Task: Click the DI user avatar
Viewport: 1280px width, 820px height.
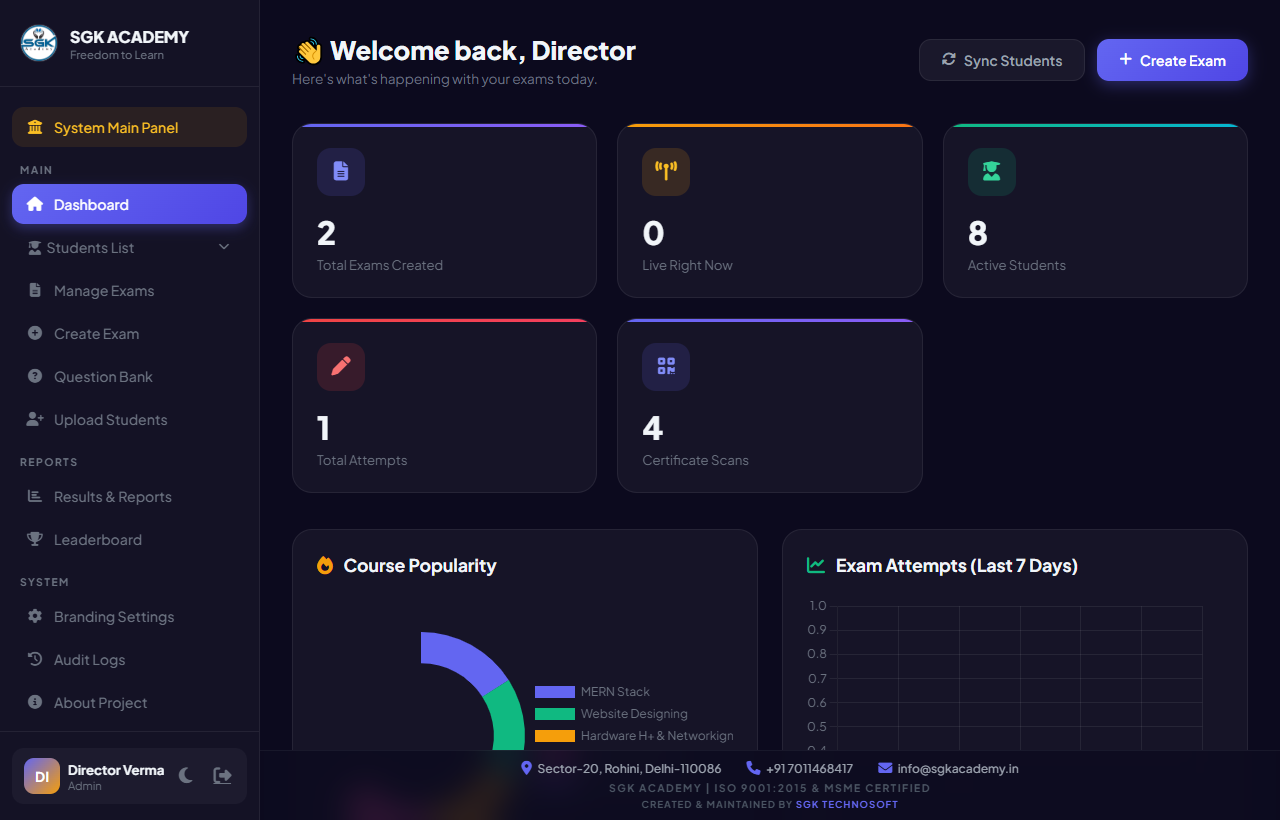Action: point(42,776)
